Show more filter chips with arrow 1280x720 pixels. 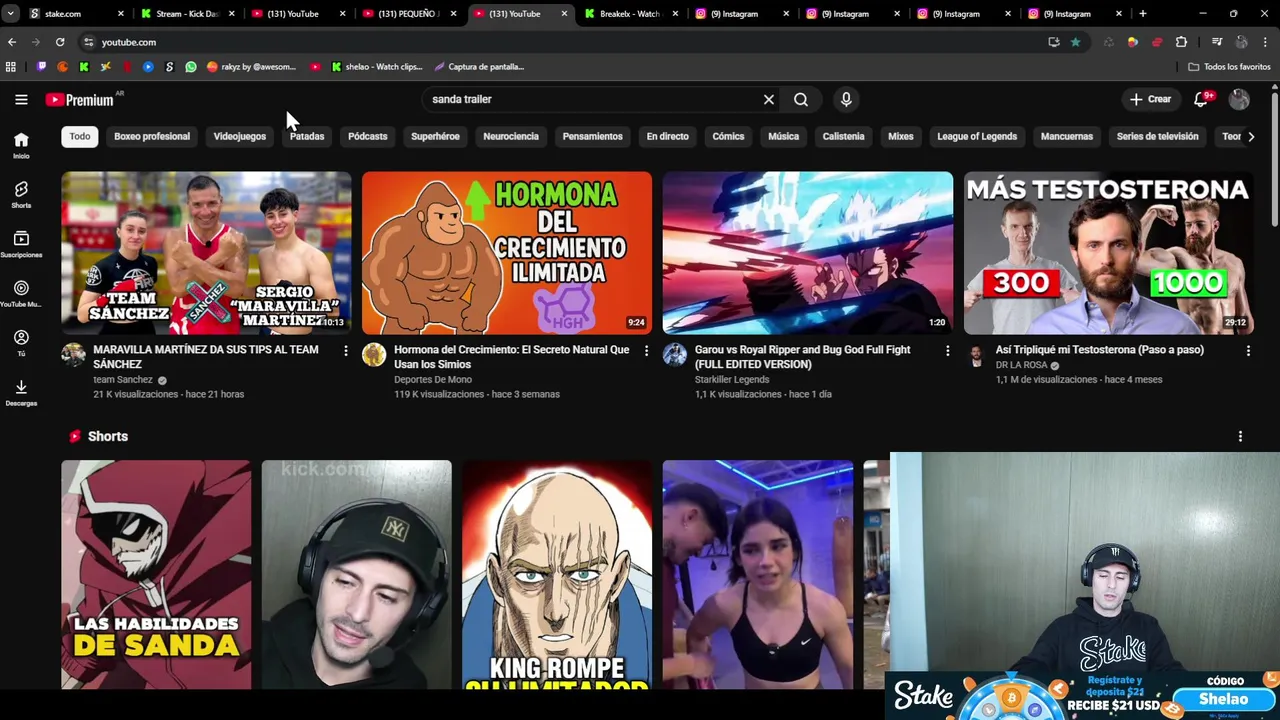click(x=1250, y=136)
